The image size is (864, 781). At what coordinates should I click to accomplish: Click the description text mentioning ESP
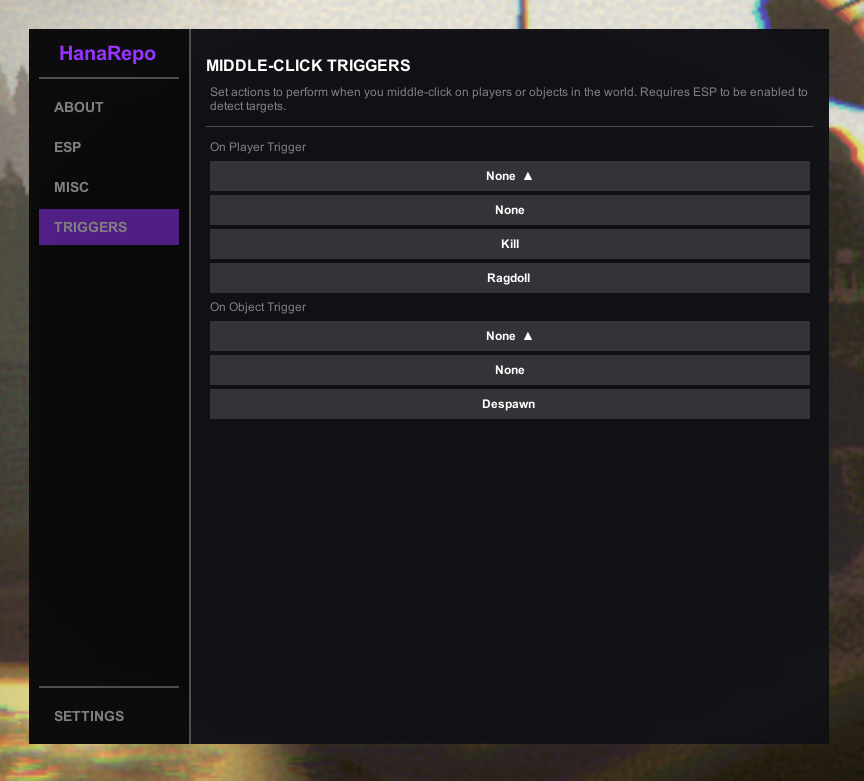tap(509, 99)
